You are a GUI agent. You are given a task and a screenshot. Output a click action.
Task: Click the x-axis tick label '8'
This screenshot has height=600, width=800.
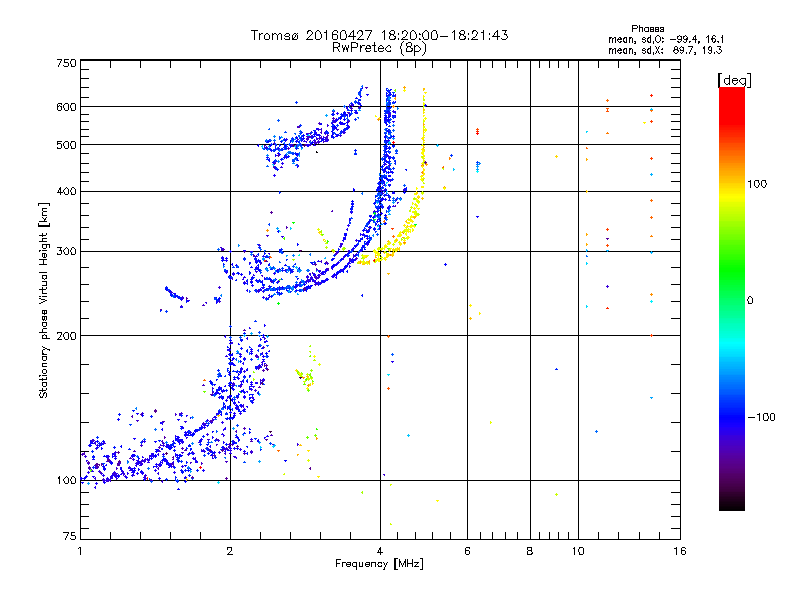(530, 551)
